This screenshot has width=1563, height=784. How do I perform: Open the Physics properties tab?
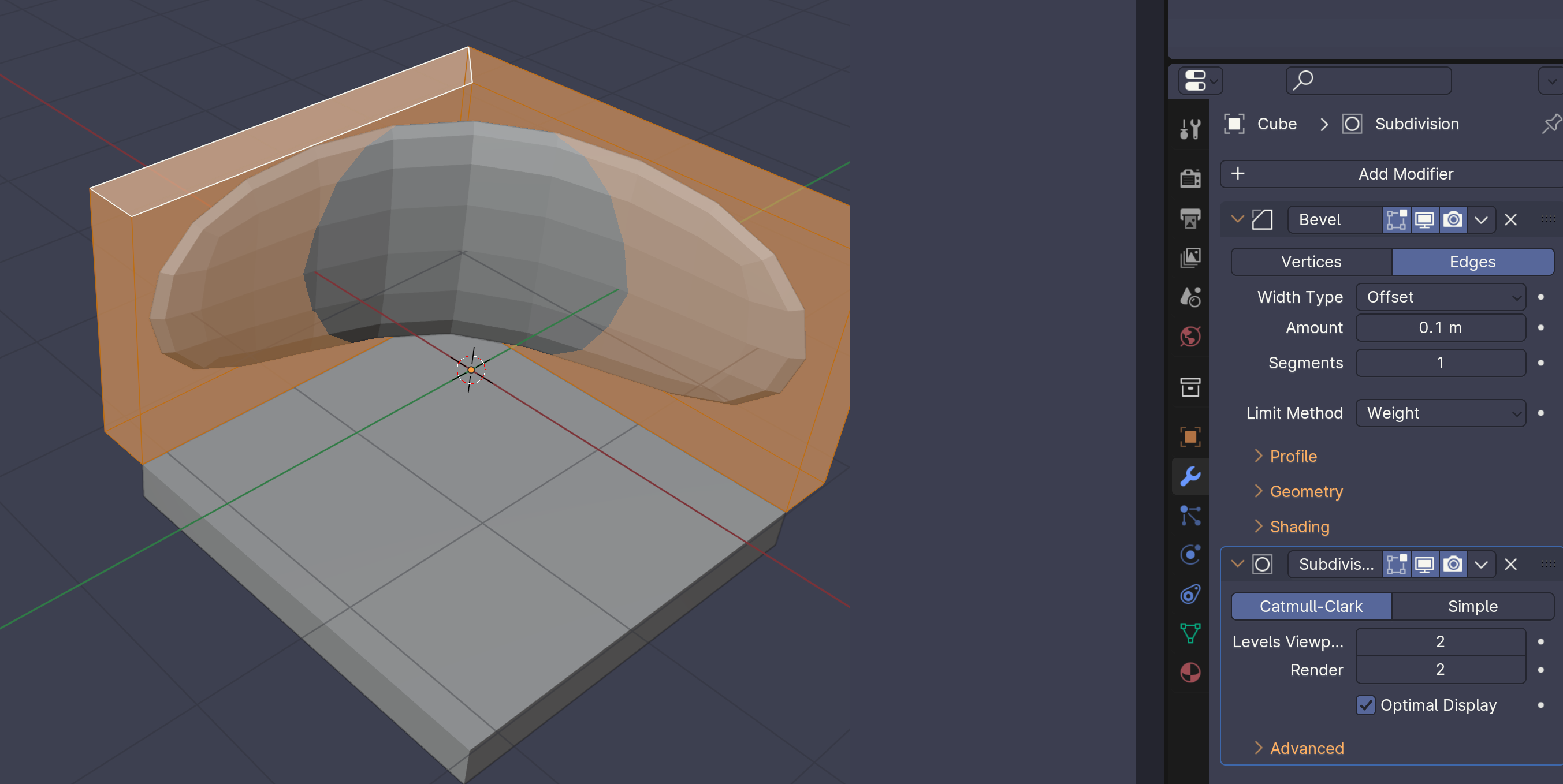(x=1190, y=555)
